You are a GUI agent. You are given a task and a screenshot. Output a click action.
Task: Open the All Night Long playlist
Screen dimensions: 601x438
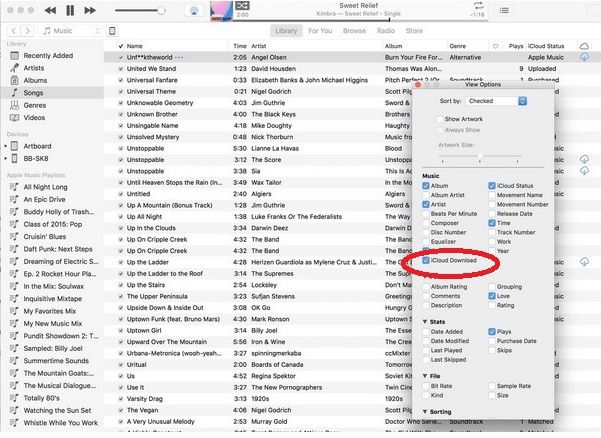[45, 187]
